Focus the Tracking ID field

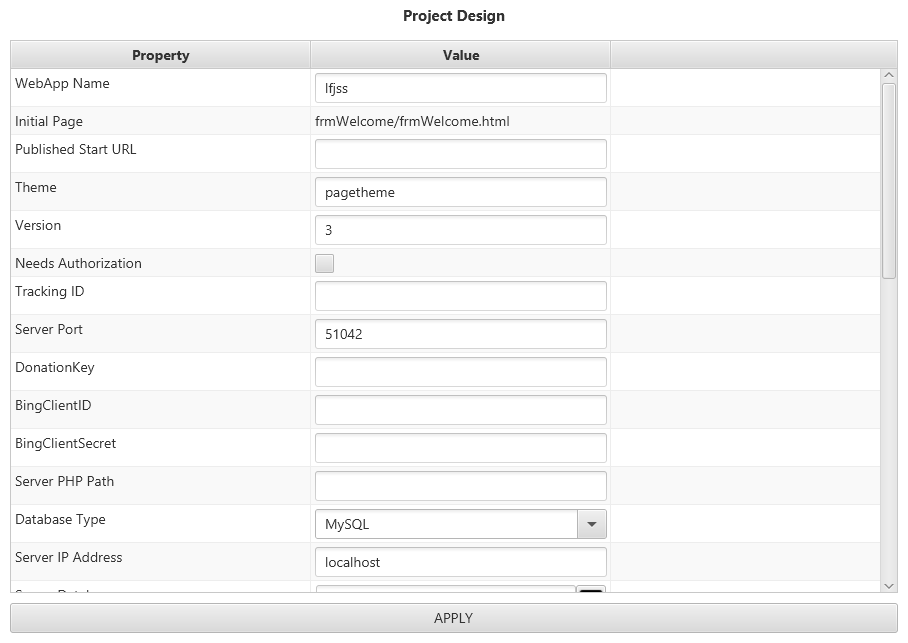[460, 296]
